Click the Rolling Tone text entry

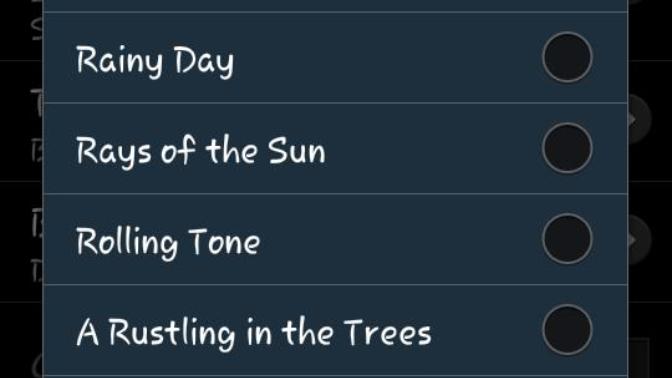click(x=168, y=242)
